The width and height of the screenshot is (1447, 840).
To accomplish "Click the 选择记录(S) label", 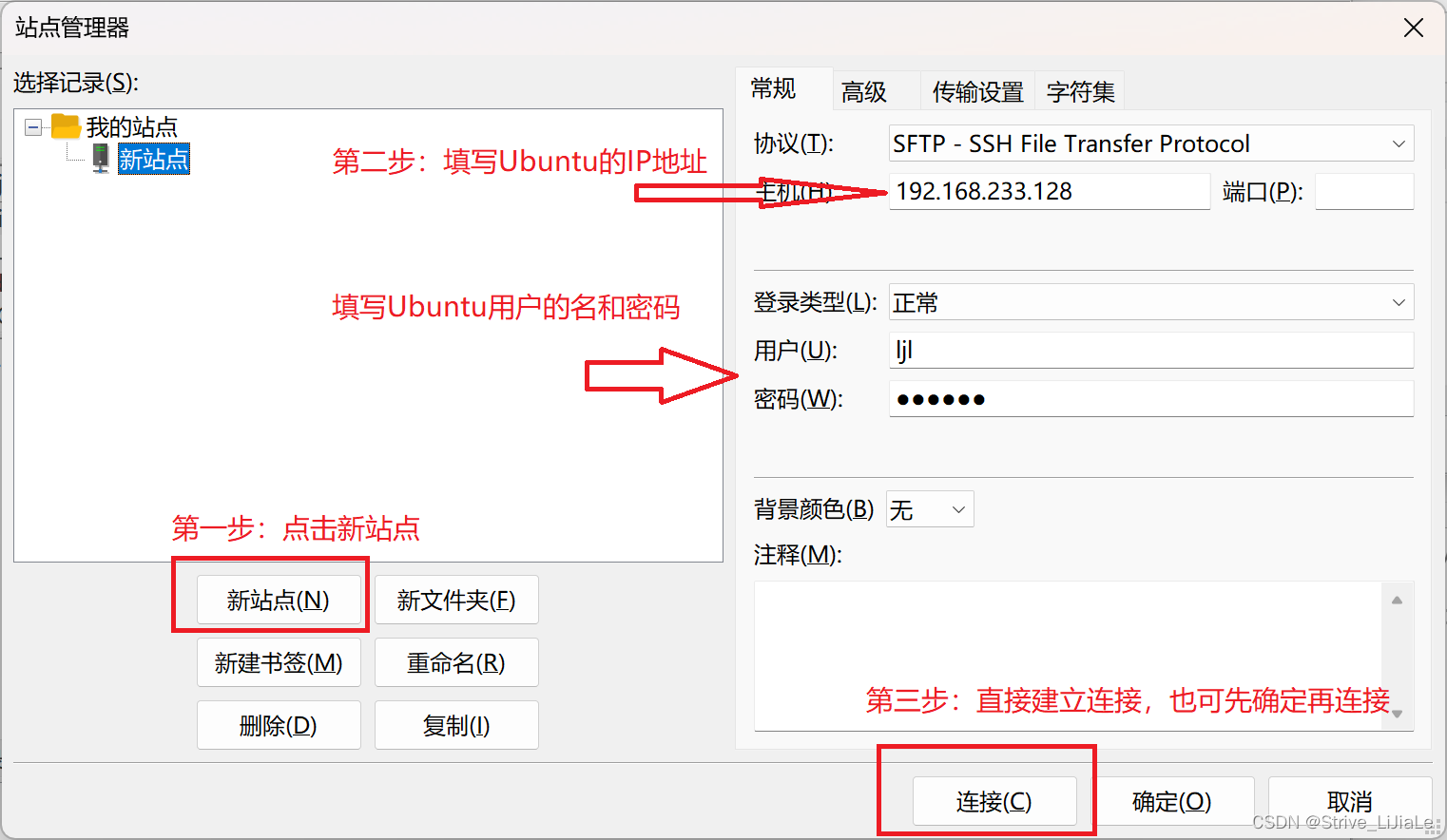I will click(x=76, y=83).
